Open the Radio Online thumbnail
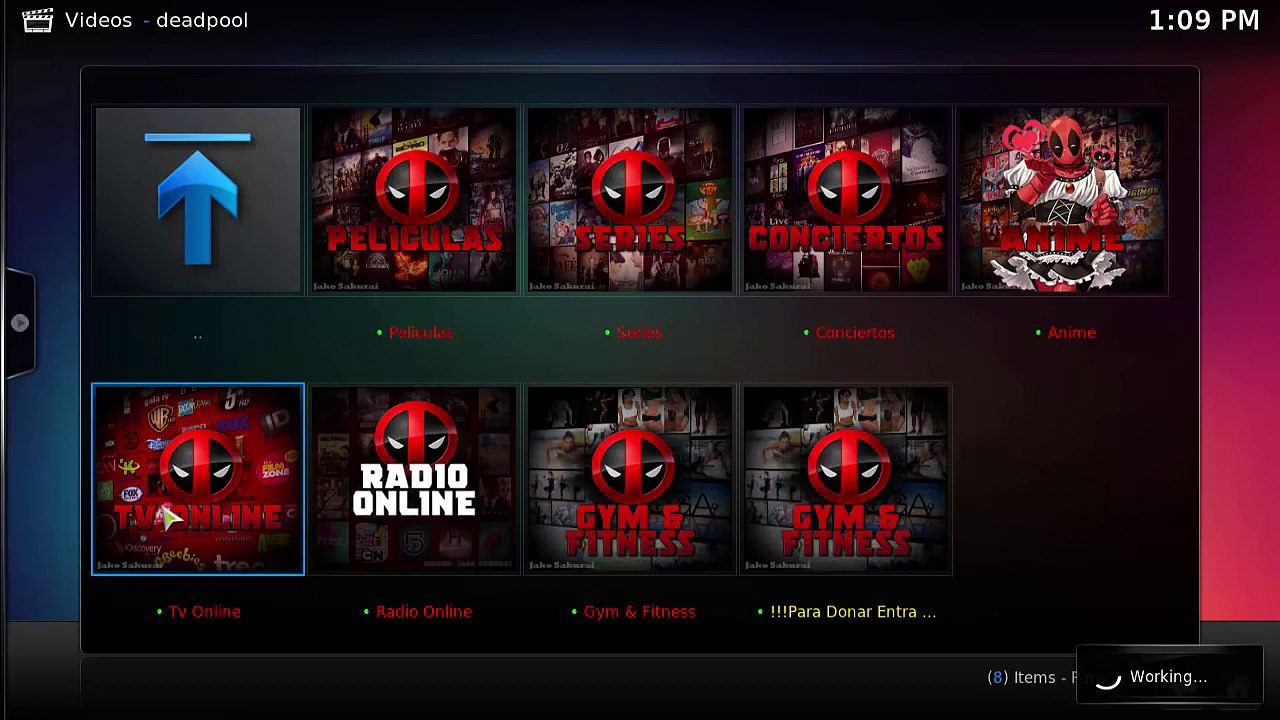This screenshot has height=720, width=1280. point(414,479)
